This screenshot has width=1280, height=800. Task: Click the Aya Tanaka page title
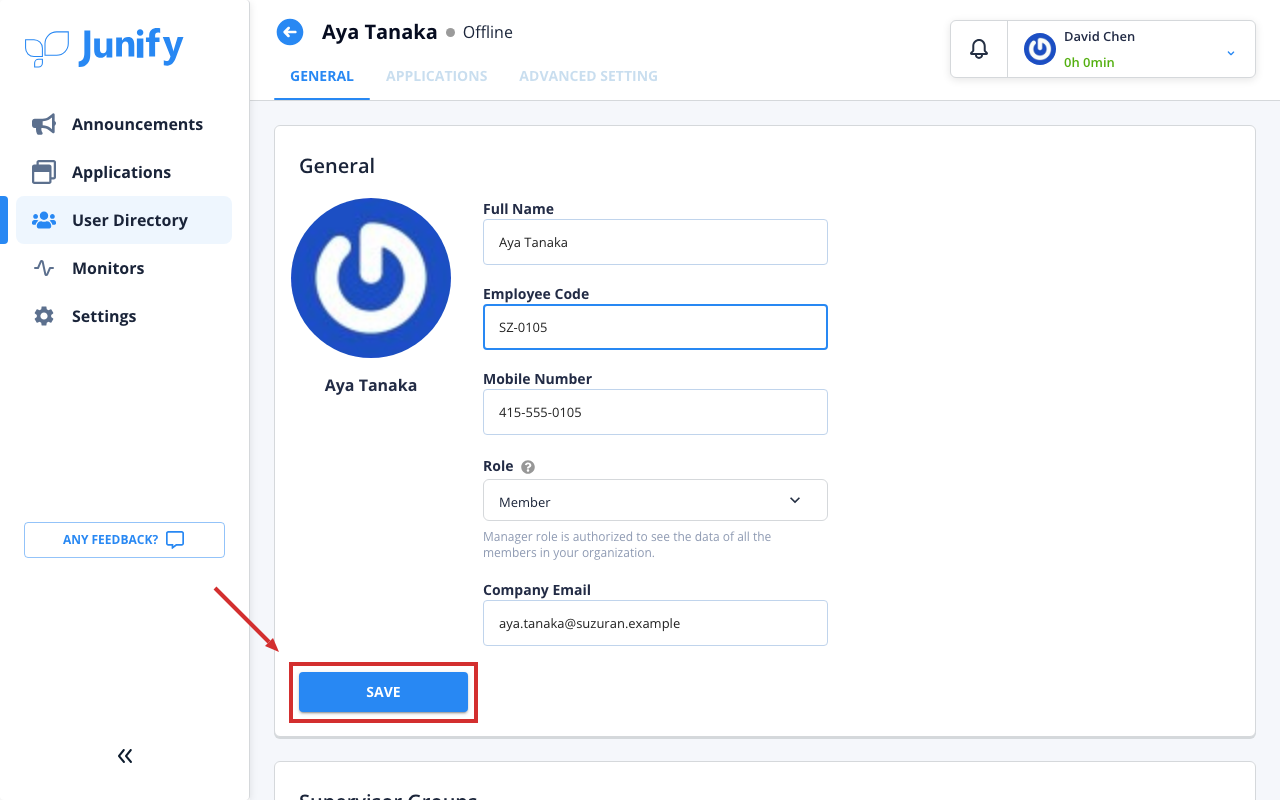[380, 32]
